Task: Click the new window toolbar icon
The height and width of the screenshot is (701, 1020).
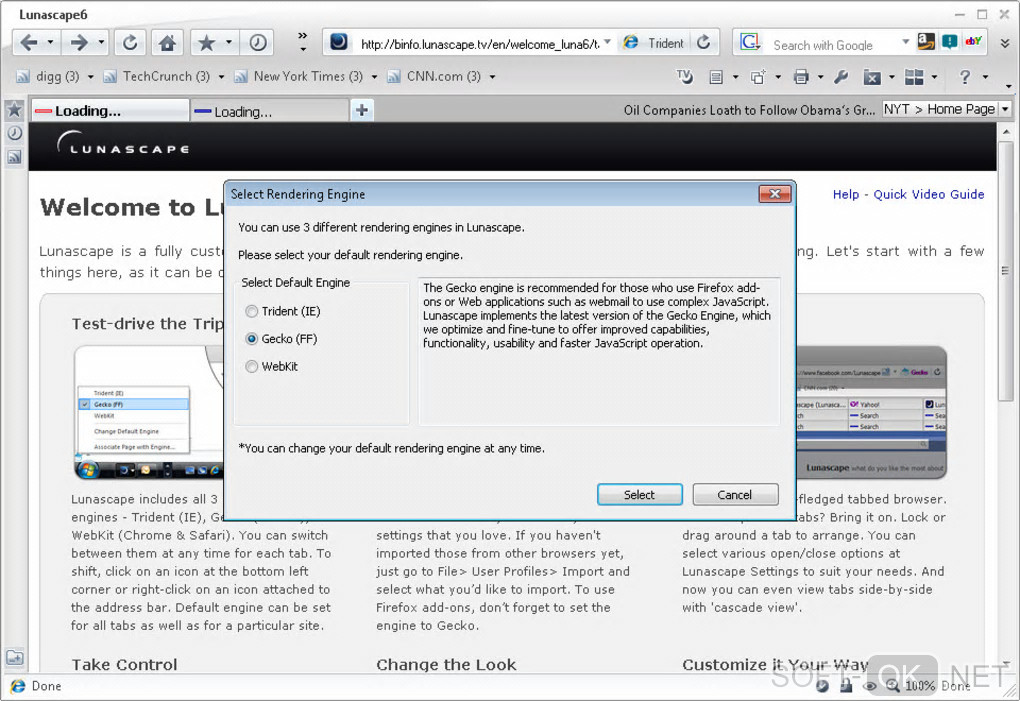Action: pyautogui.click(x=758, y=77)
